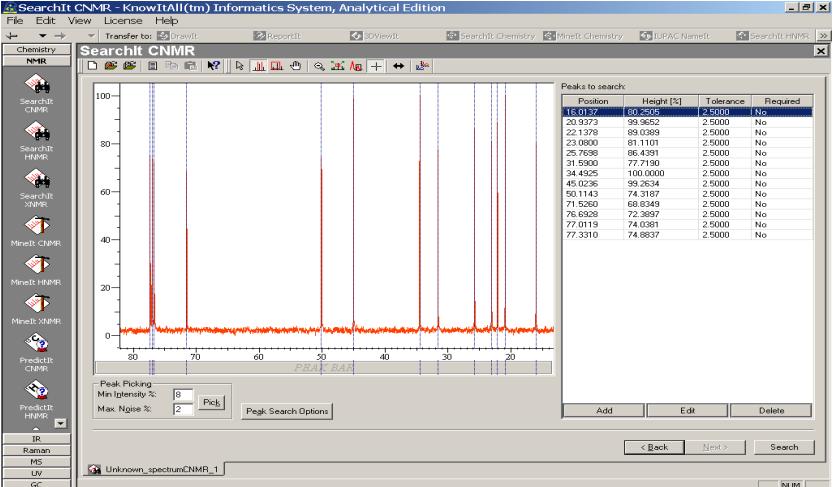The width and height of the screenshot is (834, 487).
Task: Transfer to ReportIt
Action: (x=277, y=36)
